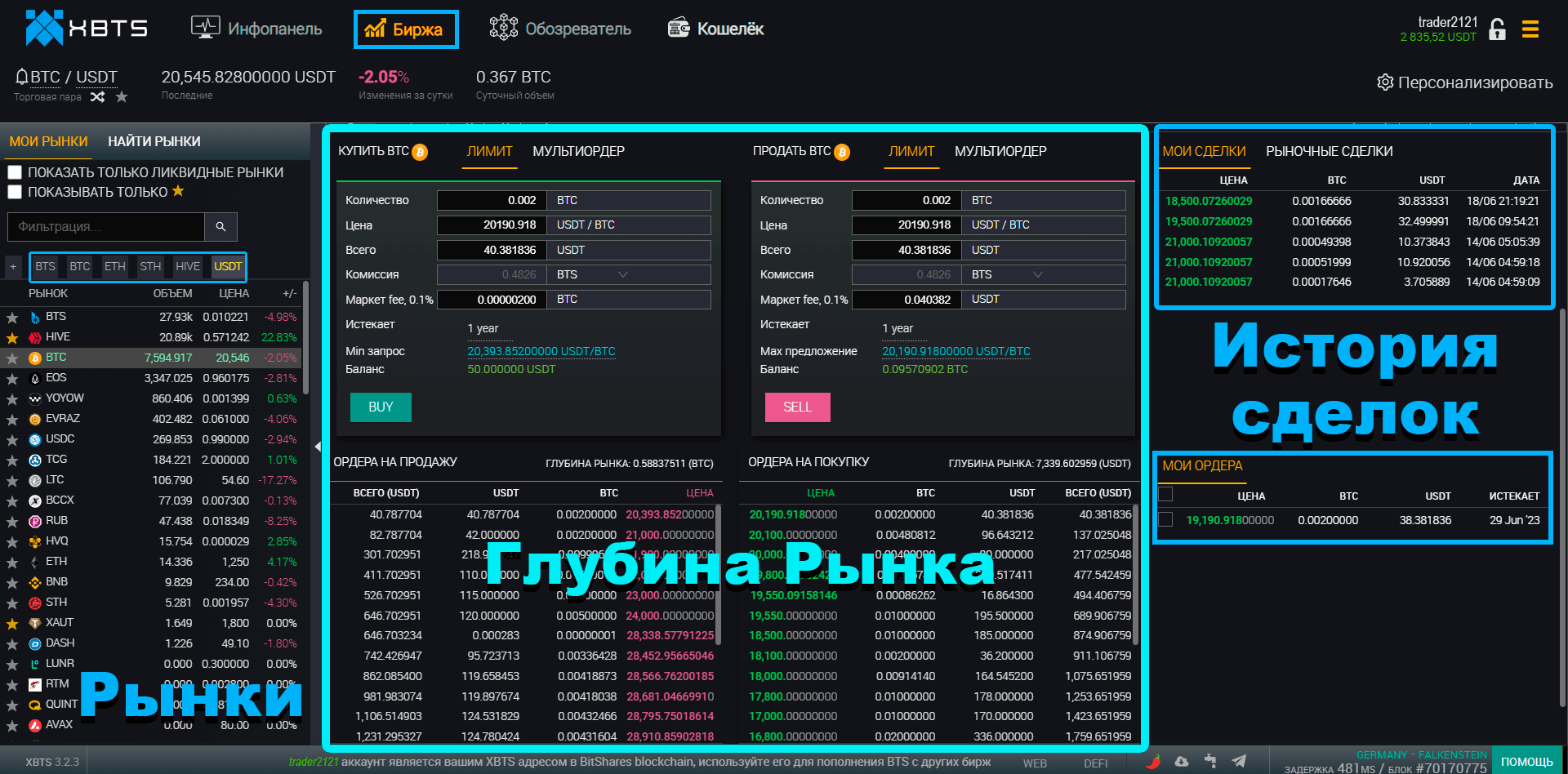Switch to the НАЙТИ РЫНКИ tab
This screenshot has height=774, width=1568.
(154, 141)
